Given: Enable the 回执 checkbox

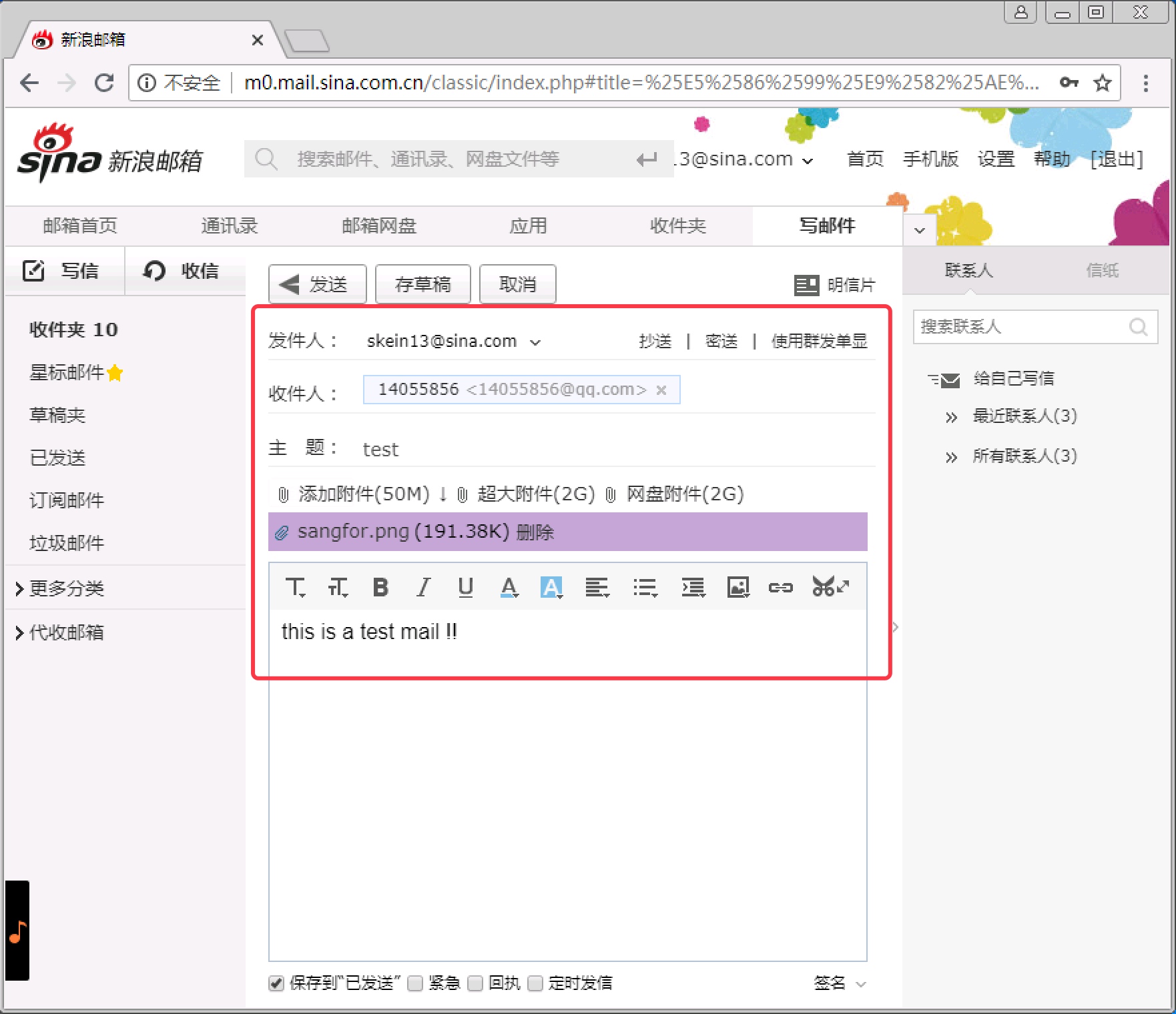Looking at the screenshot, I should point(475,983).
